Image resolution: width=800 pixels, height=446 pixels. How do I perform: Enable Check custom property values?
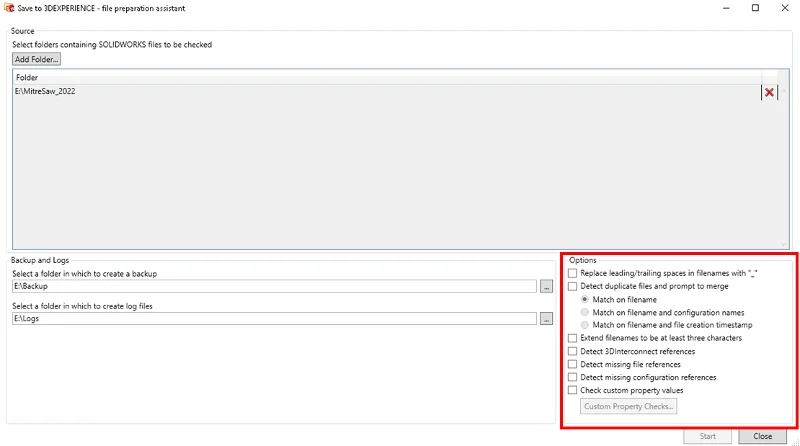coord(572,390)
